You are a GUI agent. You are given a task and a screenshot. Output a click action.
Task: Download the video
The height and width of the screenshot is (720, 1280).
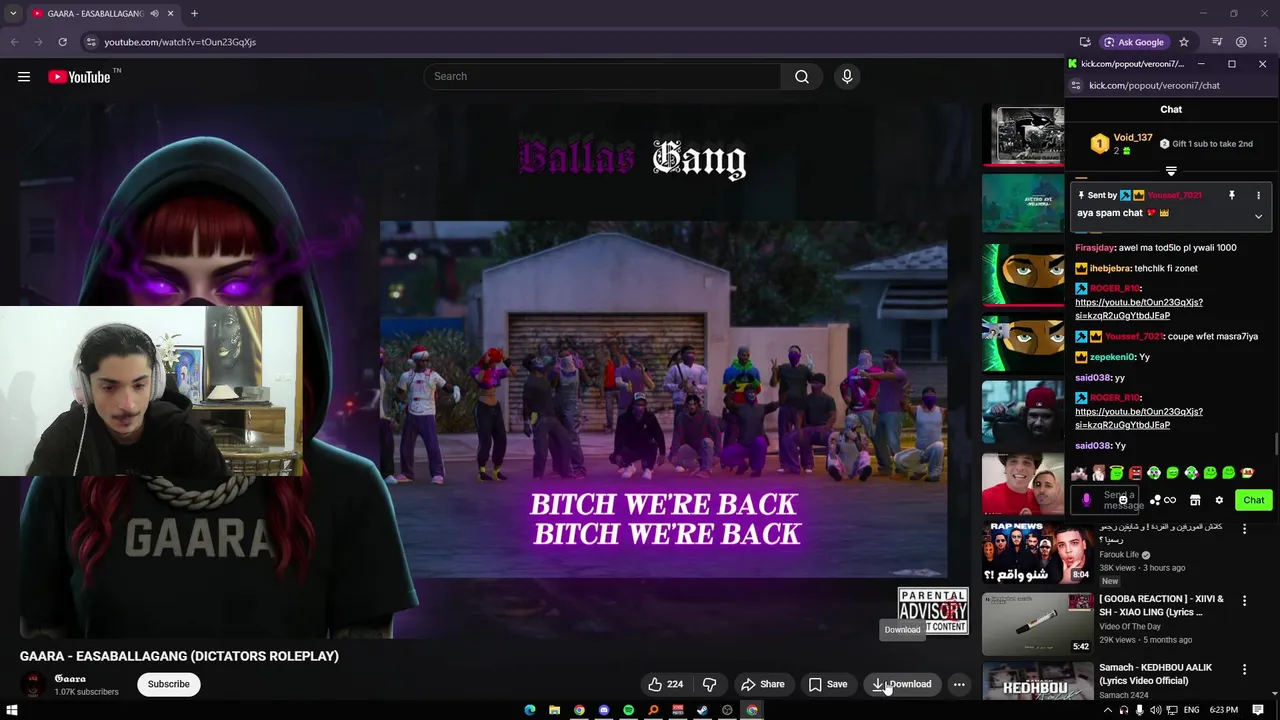(902, 684)
